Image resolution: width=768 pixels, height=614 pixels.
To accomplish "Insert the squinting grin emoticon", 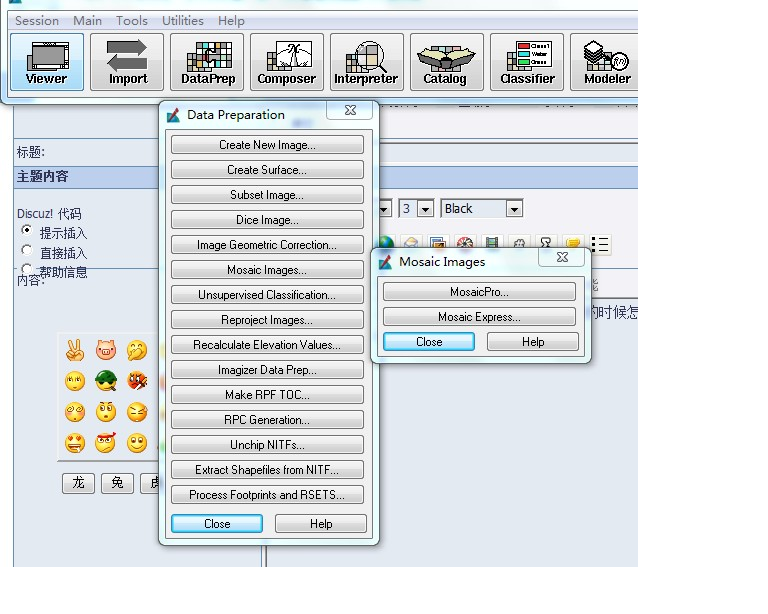I will [x=137, y=412].
